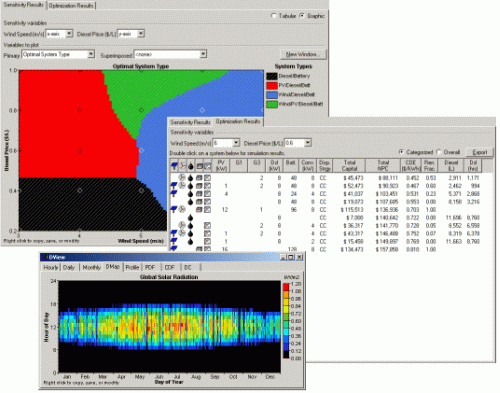Open Diesel Price dropdown showing 0.6
The image size is (500, 393).
308,143
